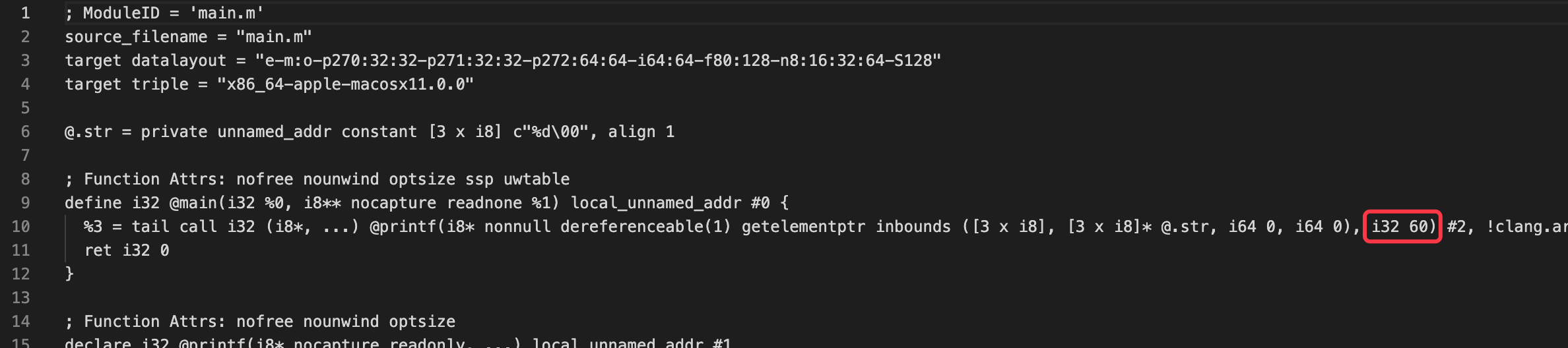The width and height of the screenshot is (1568, 348).
Task: Click the '@.str' constant declaration
Action: tap(370, 132)
